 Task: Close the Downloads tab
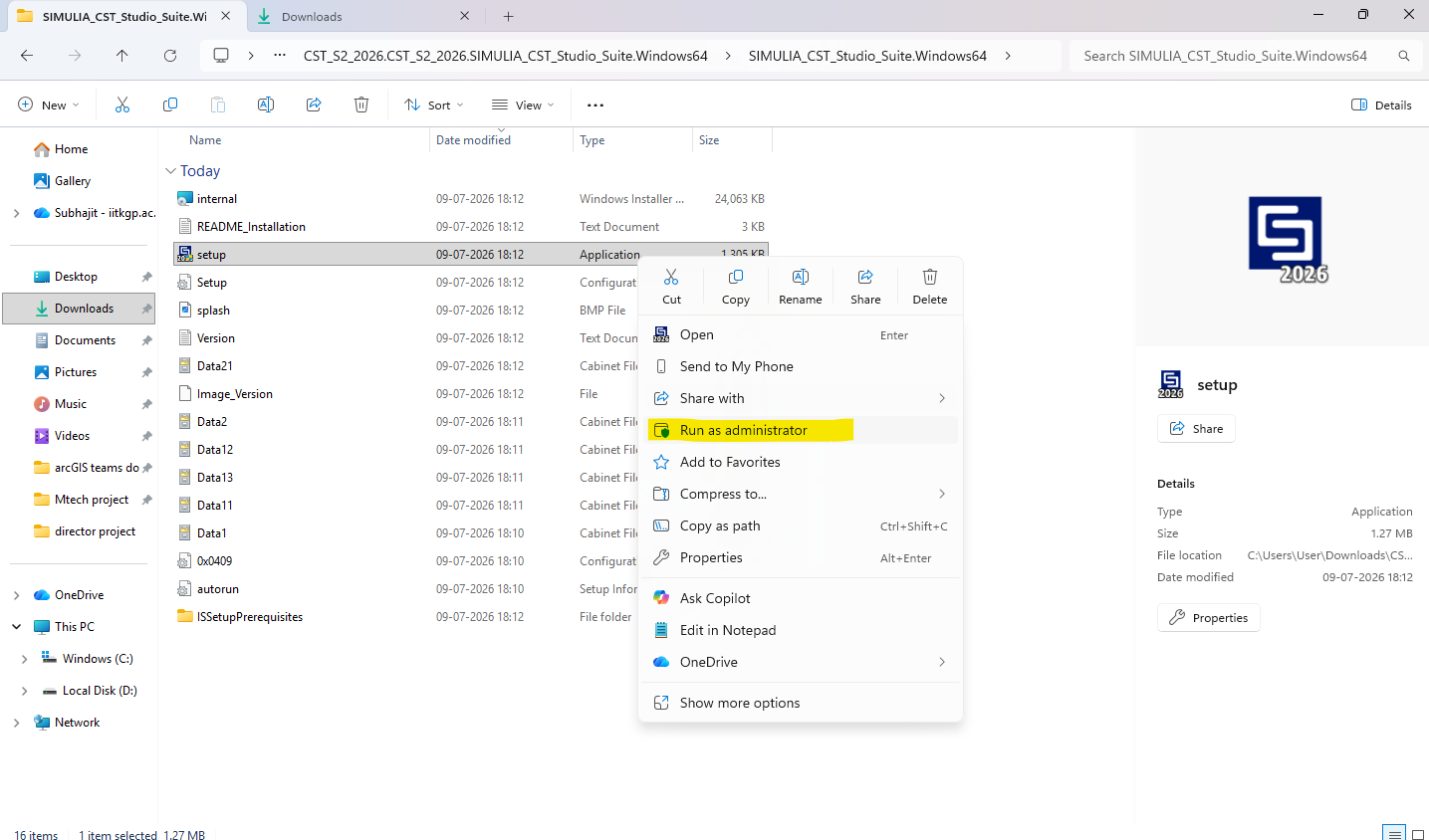coord(464,16)
